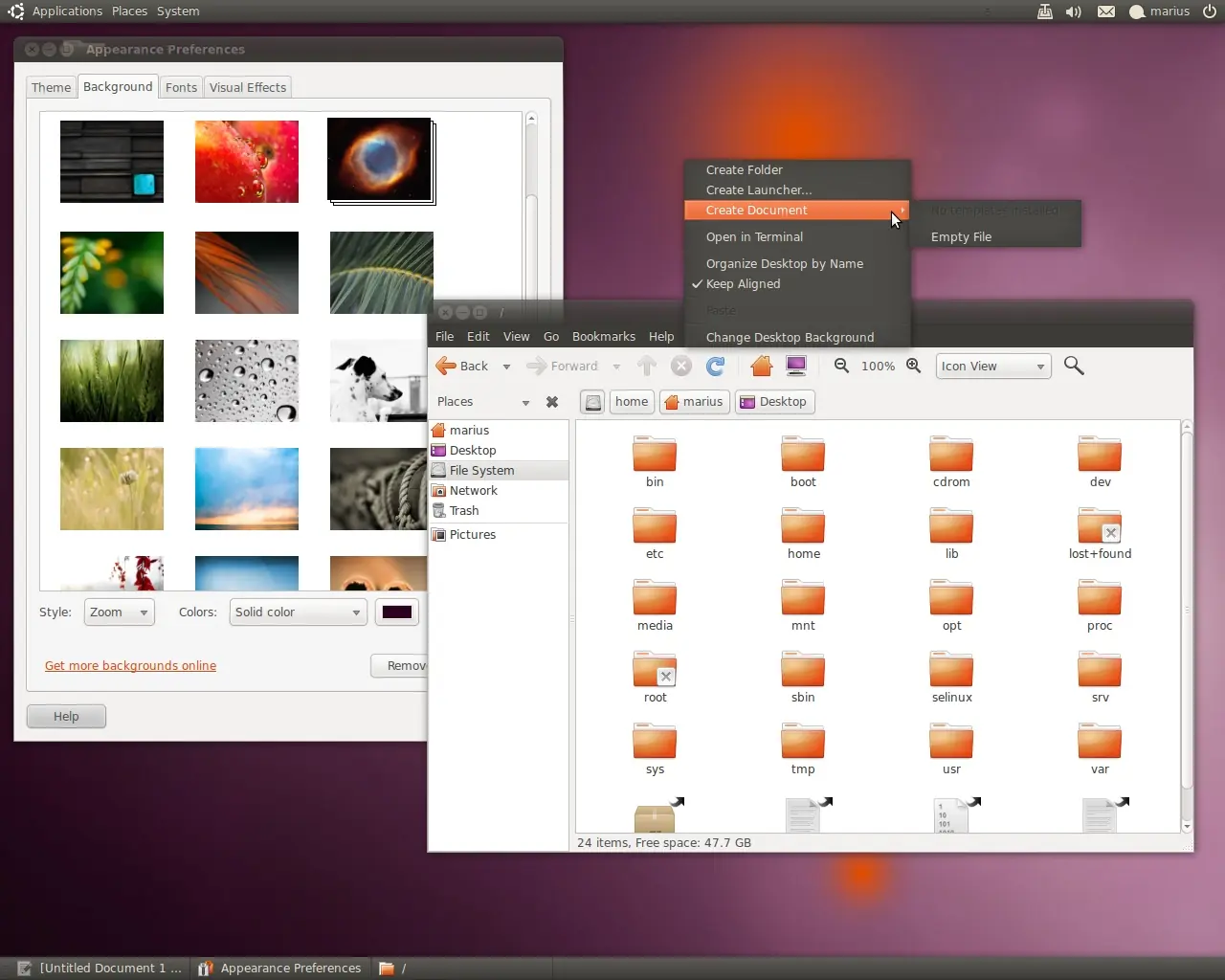Close the Places side pane
Image resolution: width=1225 pixels, height=980 pixels.
(x=552, y=402)
